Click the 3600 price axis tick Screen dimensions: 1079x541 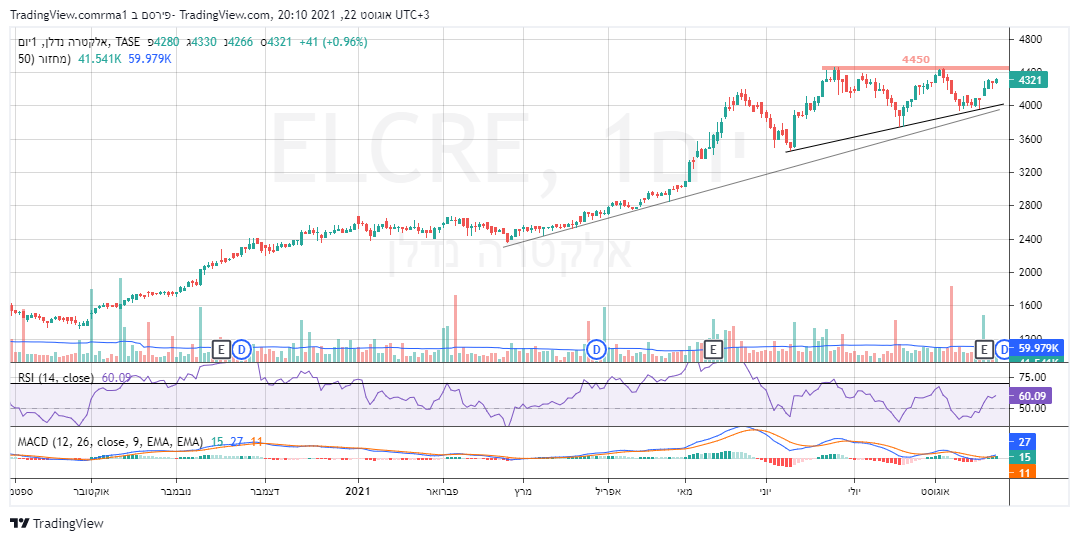(x=1030, y=140)
